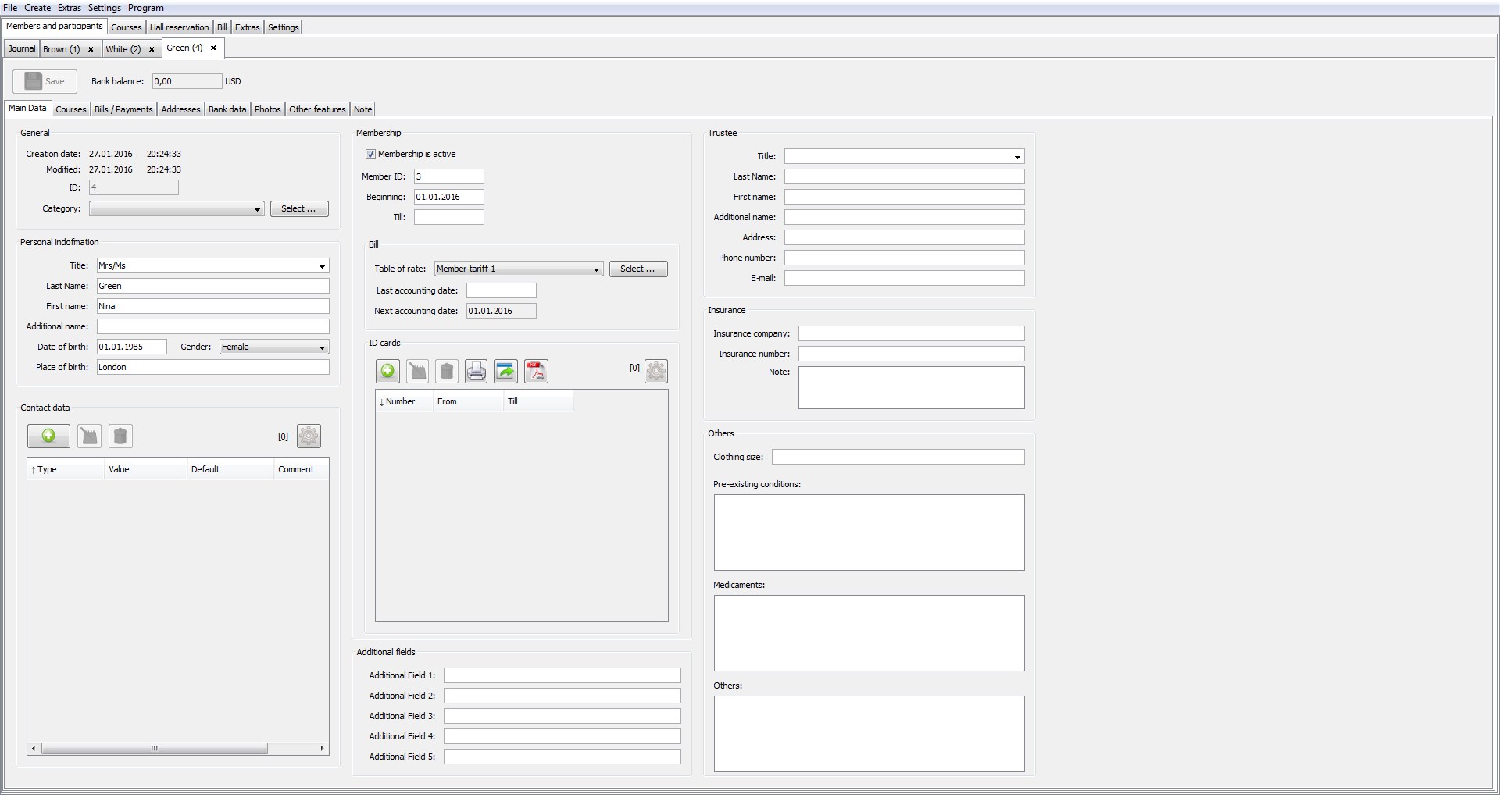Click the Insurance company field
The height and width of the screenshot is (812, 1500).
pyautogui.click(x=911, y=334)
